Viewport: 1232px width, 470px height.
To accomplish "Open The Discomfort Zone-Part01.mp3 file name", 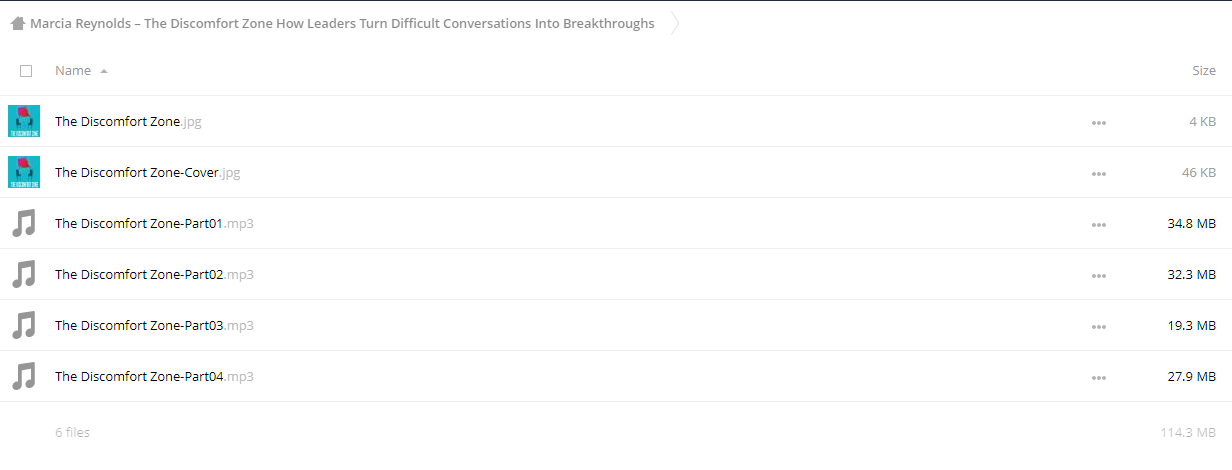I will coord(154,224).
